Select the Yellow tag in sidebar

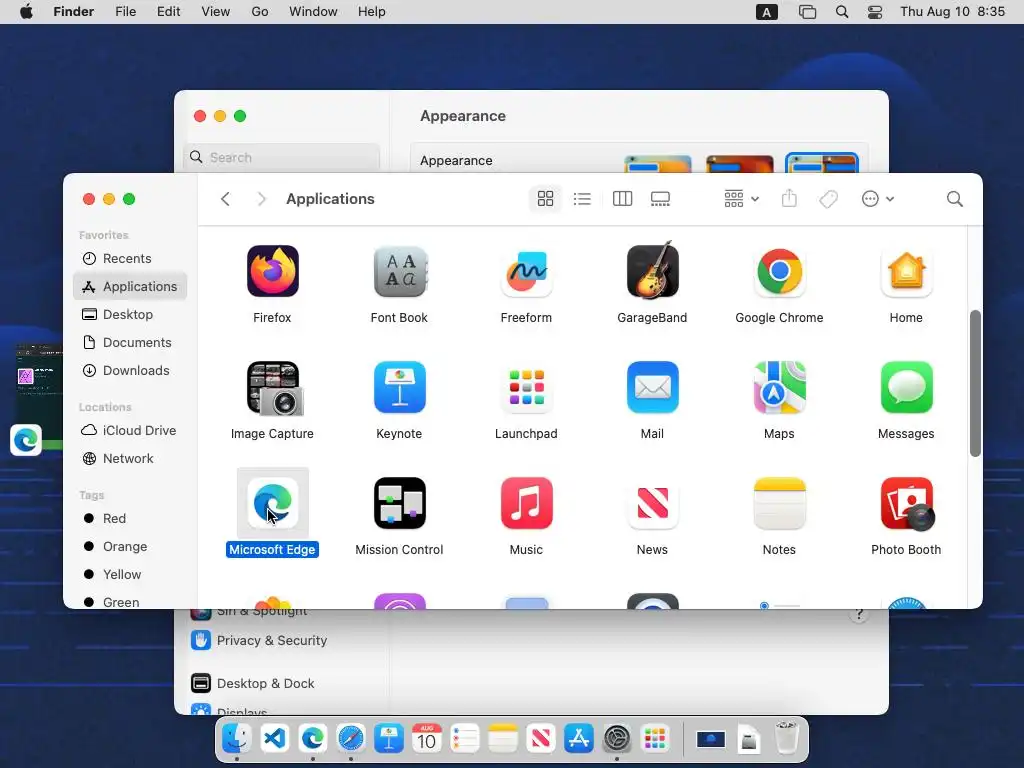[x=130, y=575]
